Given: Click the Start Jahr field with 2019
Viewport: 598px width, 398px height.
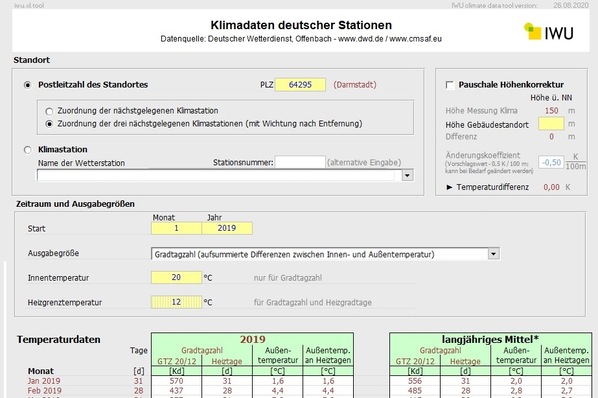Looking at the screenshot, I should (x=227, y=228).
